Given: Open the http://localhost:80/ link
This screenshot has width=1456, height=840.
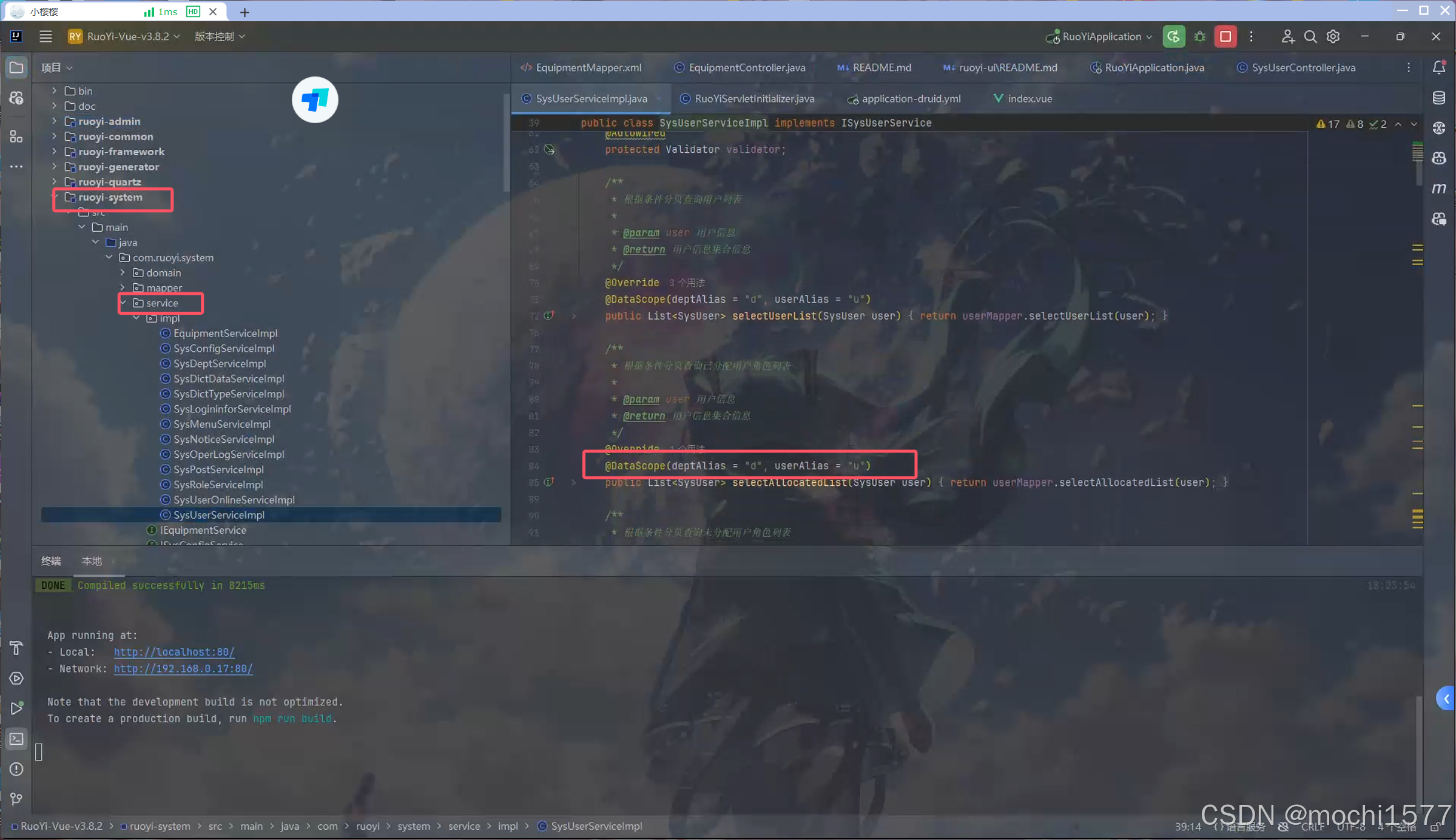Looking at the screenshot, I should tap(174, 652).
